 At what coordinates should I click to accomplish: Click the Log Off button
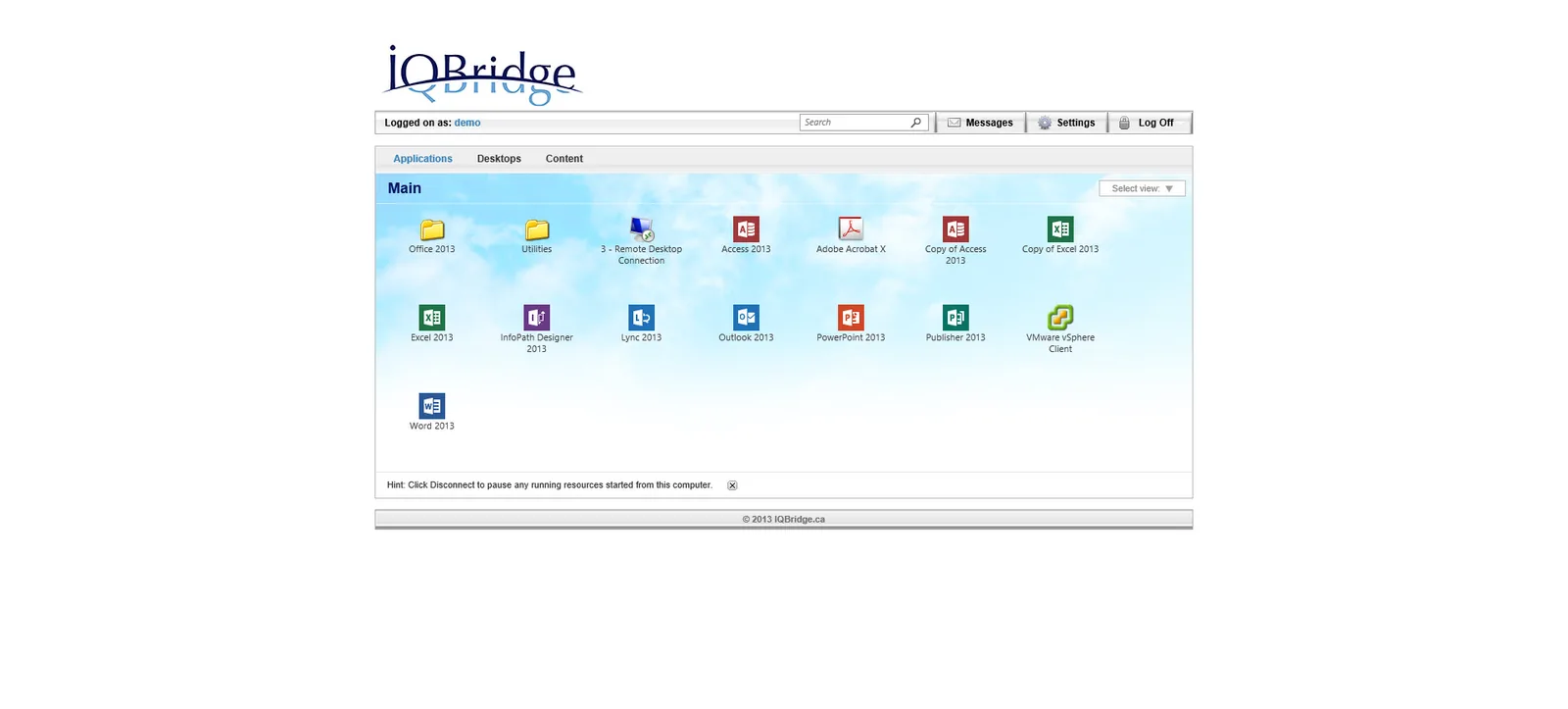coord(1149,123)
